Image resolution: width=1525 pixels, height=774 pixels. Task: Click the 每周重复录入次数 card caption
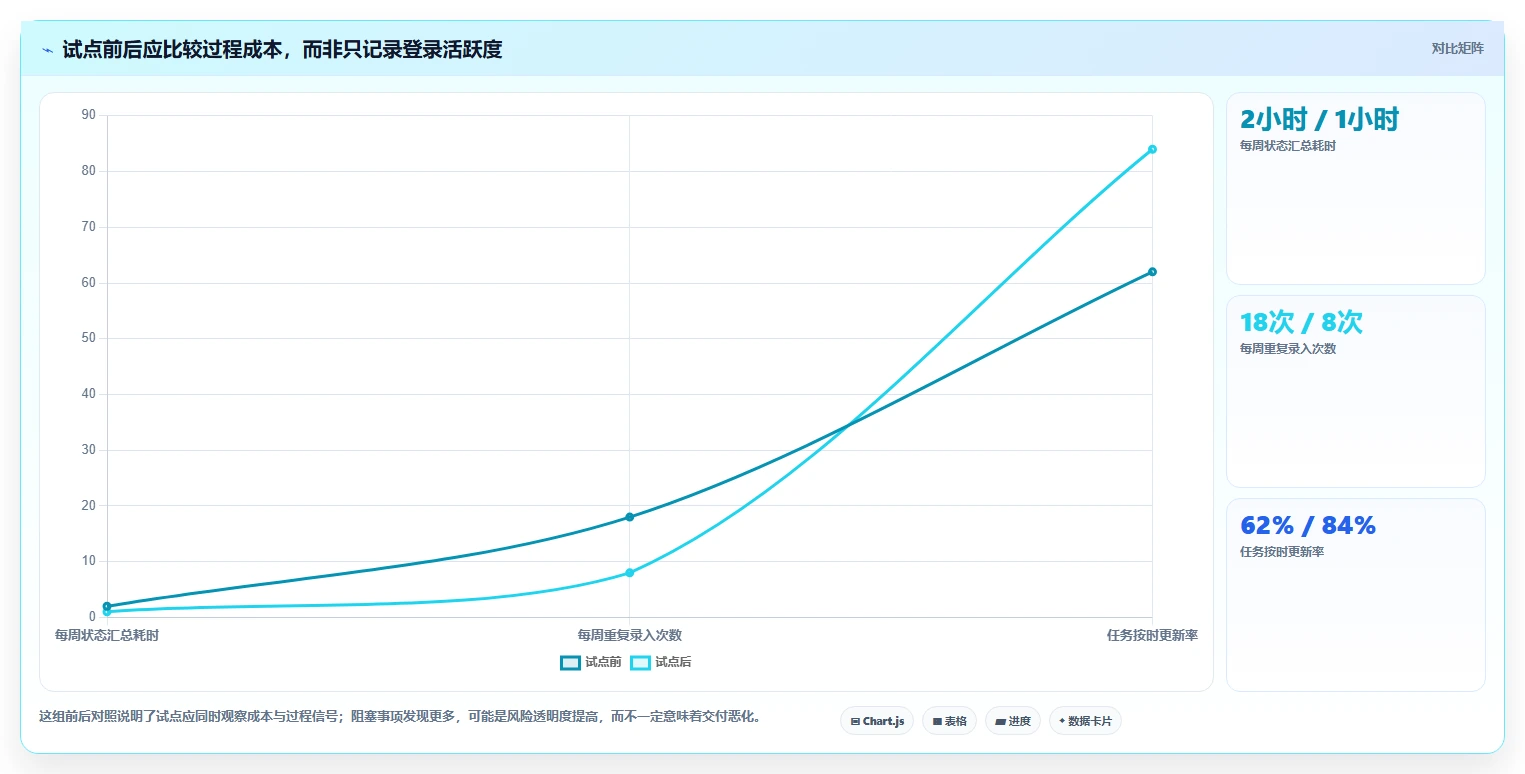[1288, 349]
